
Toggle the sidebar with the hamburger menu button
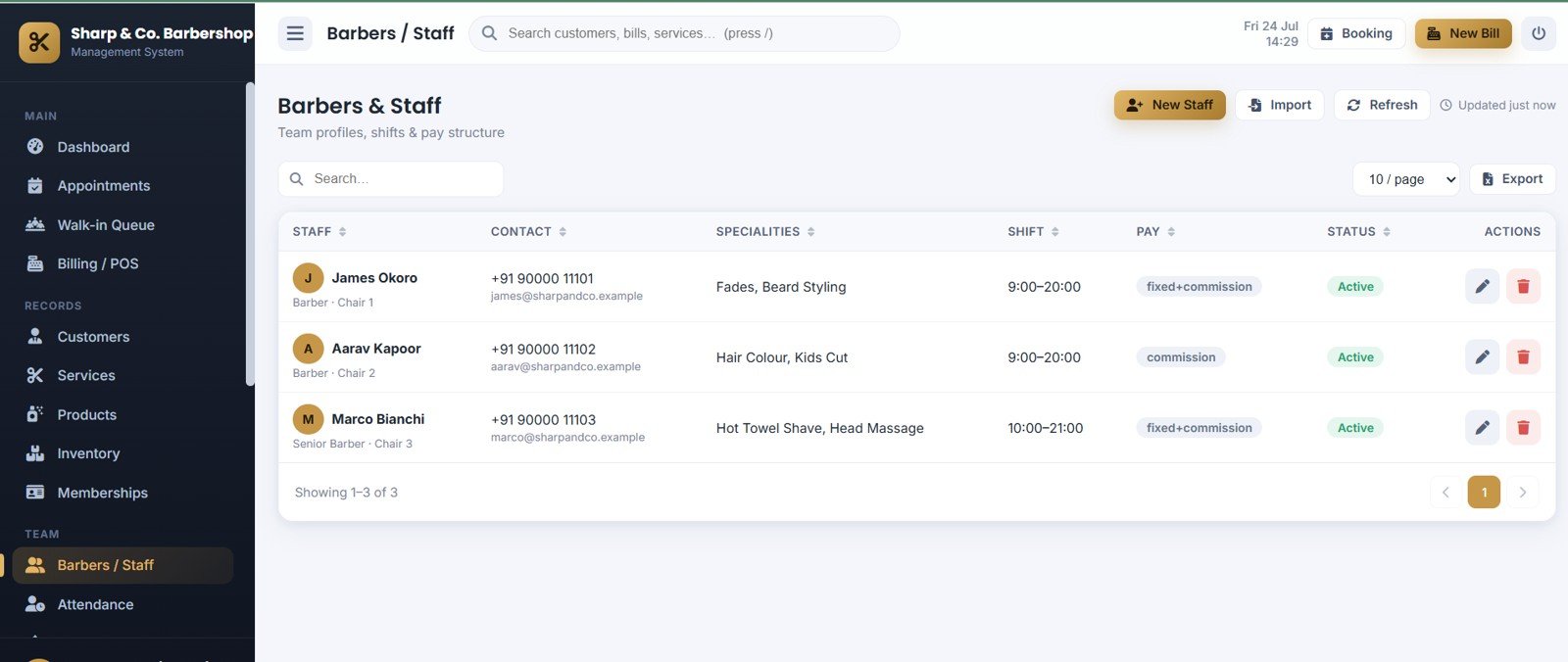click(295, 33)
